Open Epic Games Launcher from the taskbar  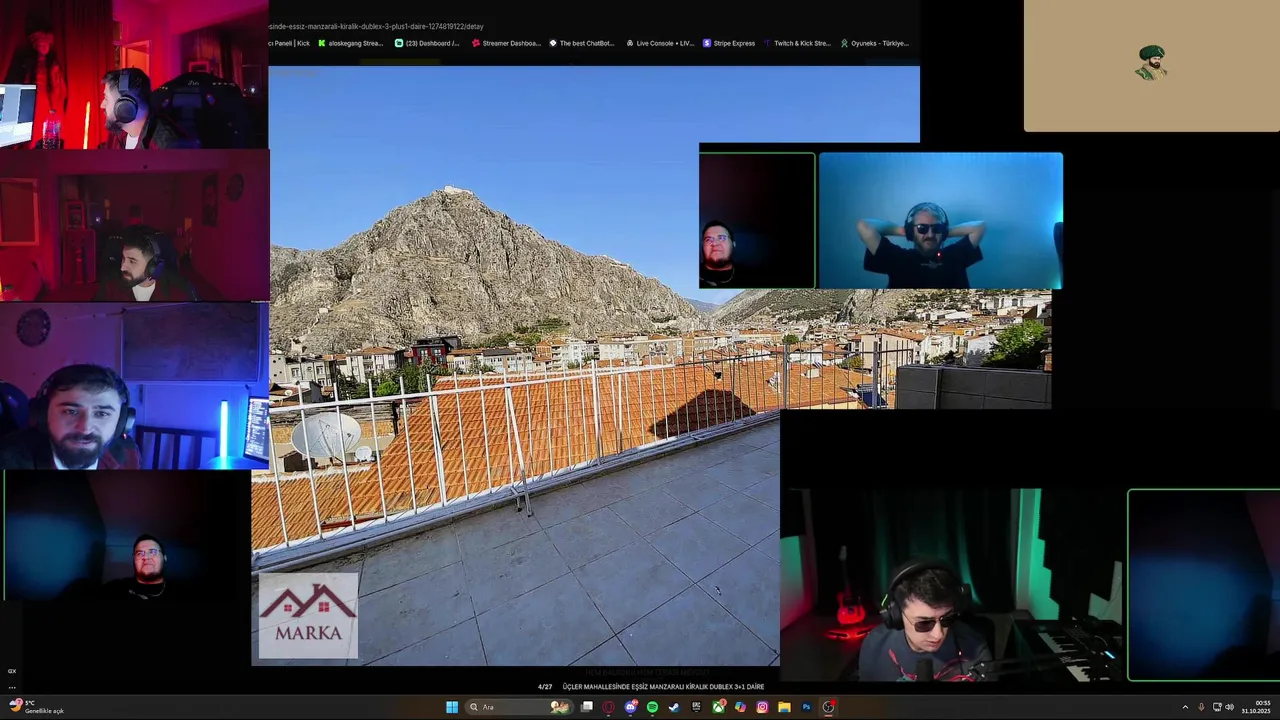tap(696, 707)
